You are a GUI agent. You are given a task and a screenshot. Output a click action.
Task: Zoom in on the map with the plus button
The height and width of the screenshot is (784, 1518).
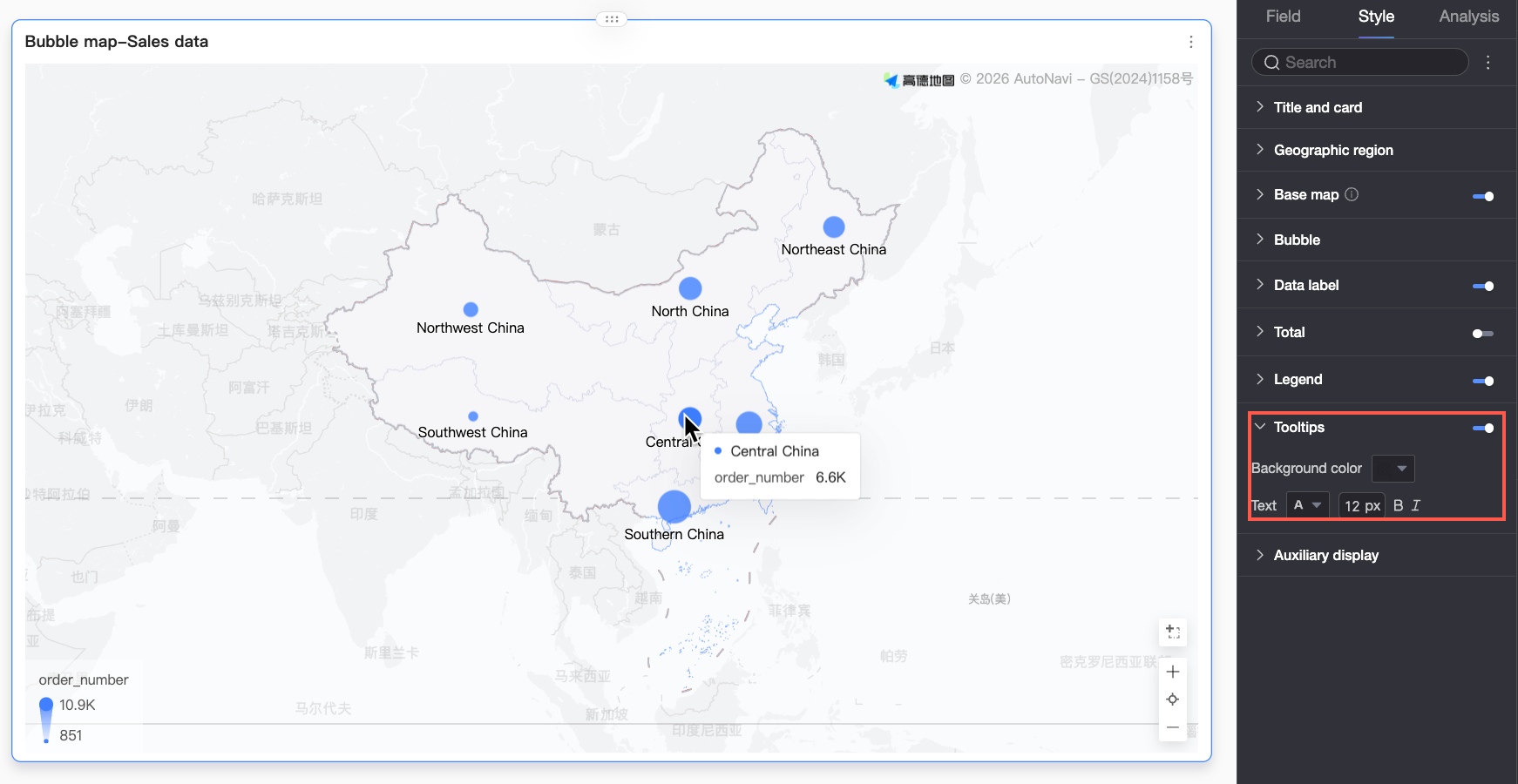coord(1173,672)
